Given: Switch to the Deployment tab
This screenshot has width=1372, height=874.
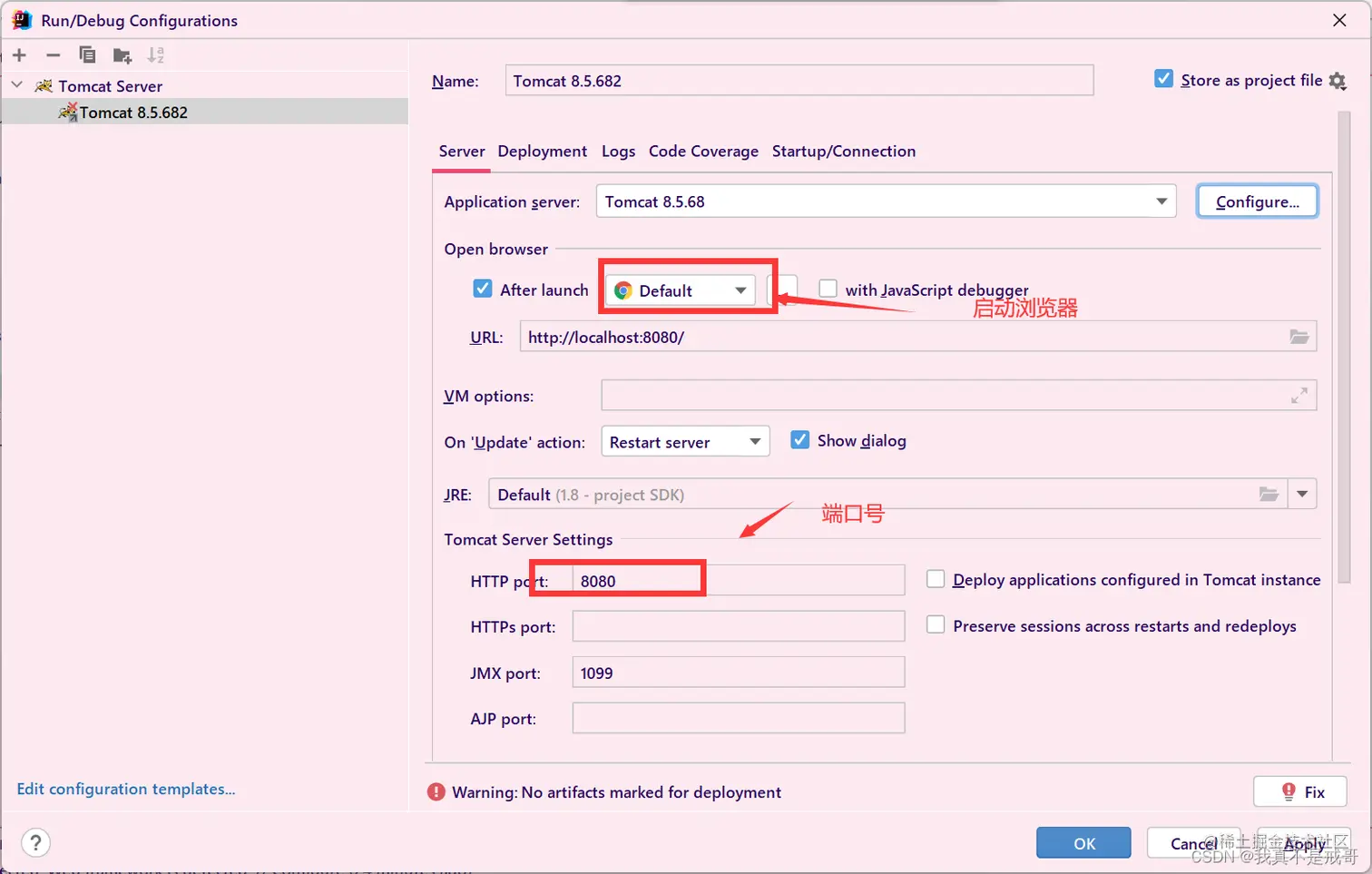Looking at the screenshot, I should [x=543, y=152].
